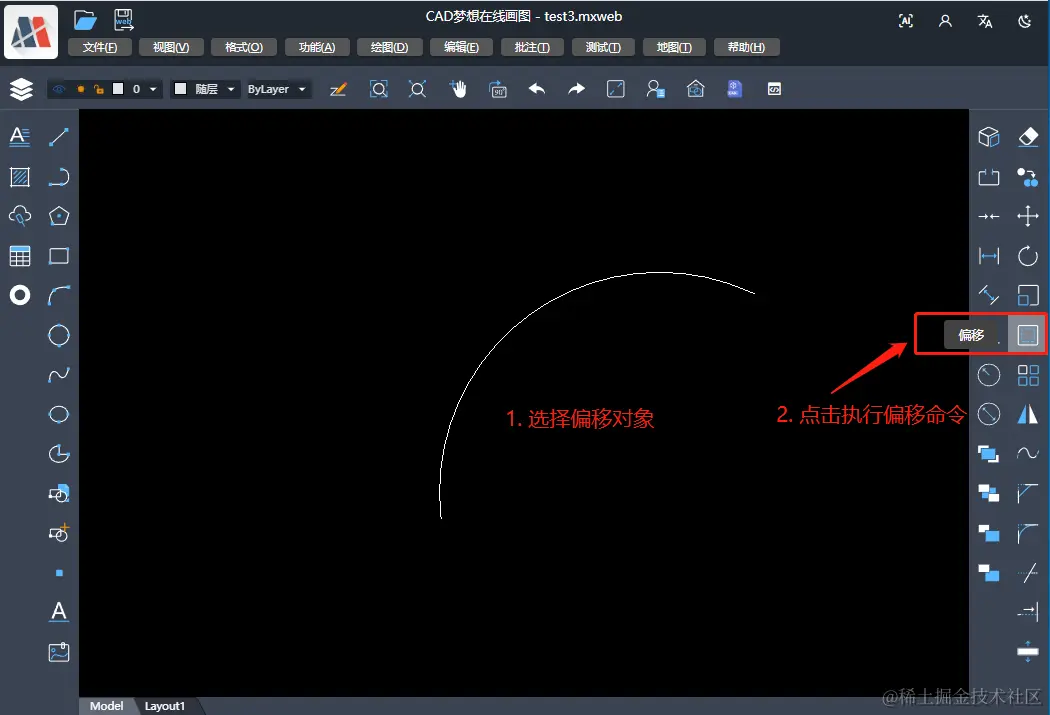Image resolution: width=1050 pixels, height=715 pixels.
Task: Click the undo arrow
Action: tap(537, 88)
